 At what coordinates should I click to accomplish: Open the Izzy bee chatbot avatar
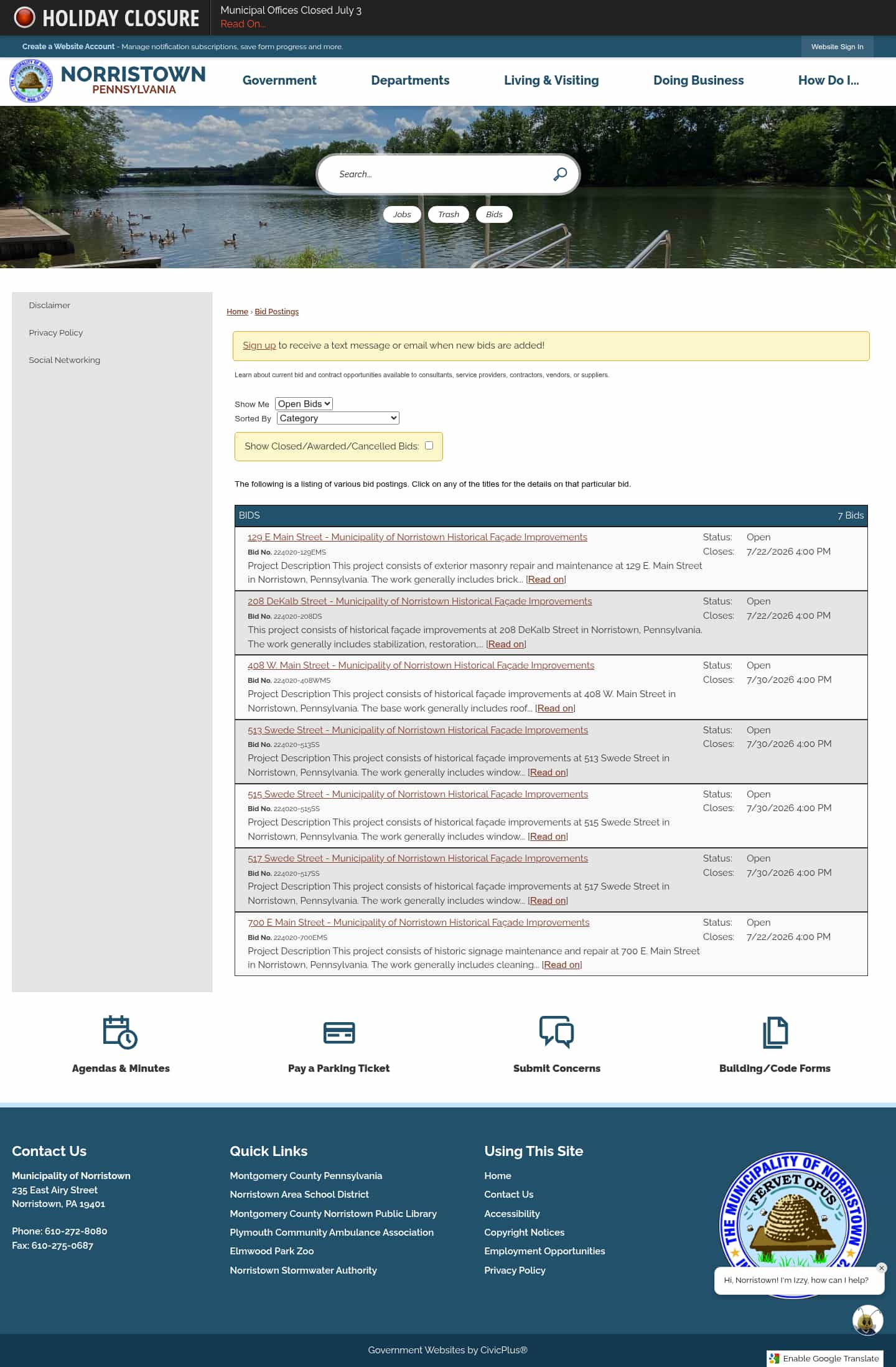867,1320
